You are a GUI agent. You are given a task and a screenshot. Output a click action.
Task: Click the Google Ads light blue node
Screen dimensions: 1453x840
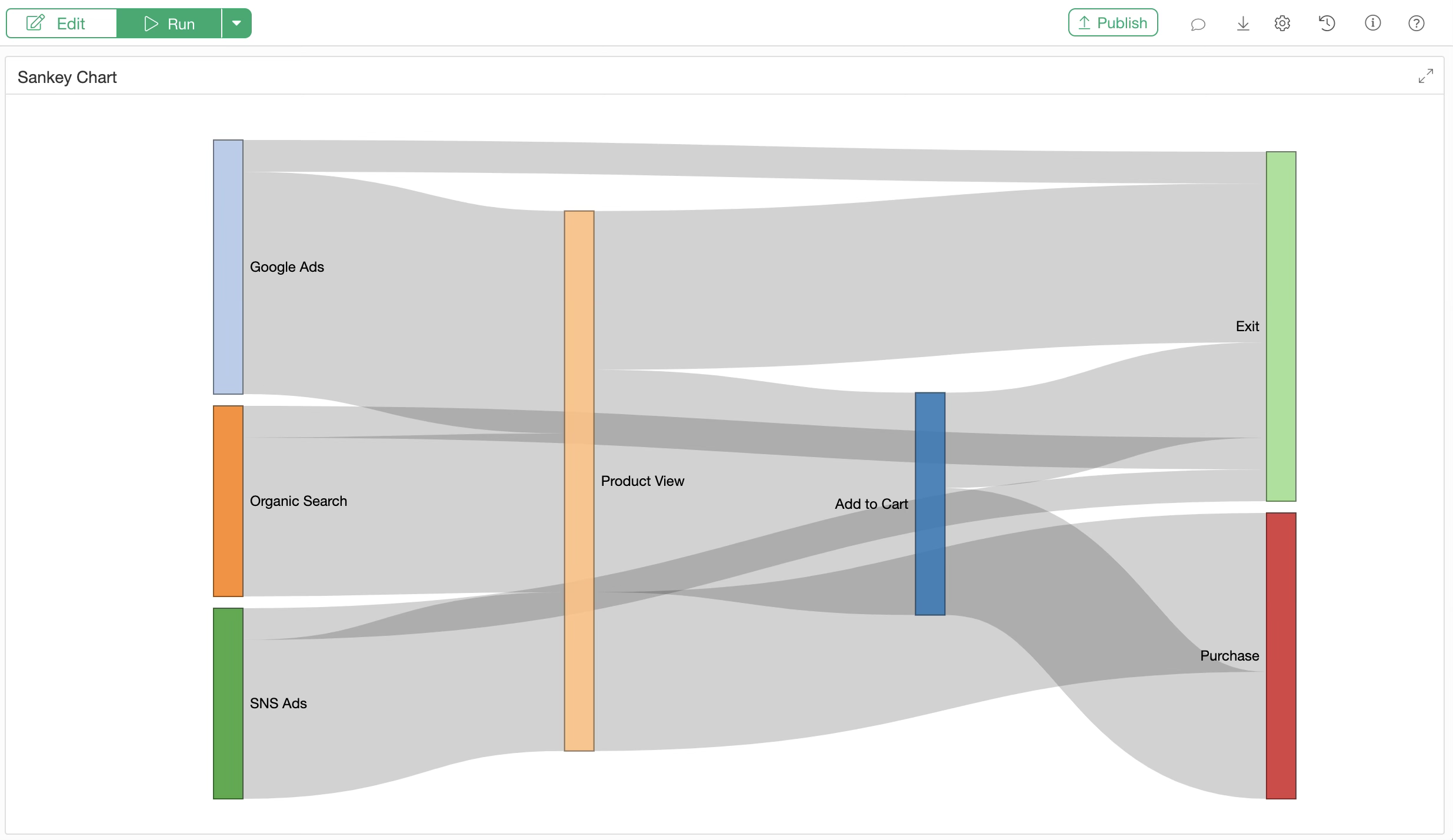point(228,266)
